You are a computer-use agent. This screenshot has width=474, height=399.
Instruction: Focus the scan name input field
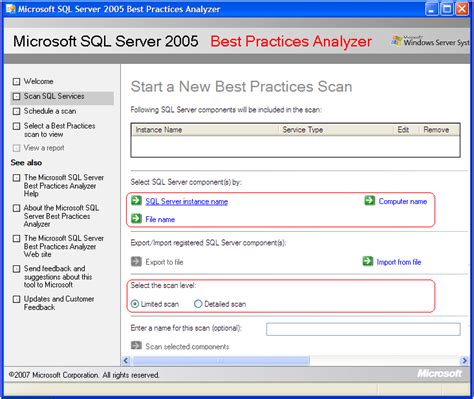point(363,329)
